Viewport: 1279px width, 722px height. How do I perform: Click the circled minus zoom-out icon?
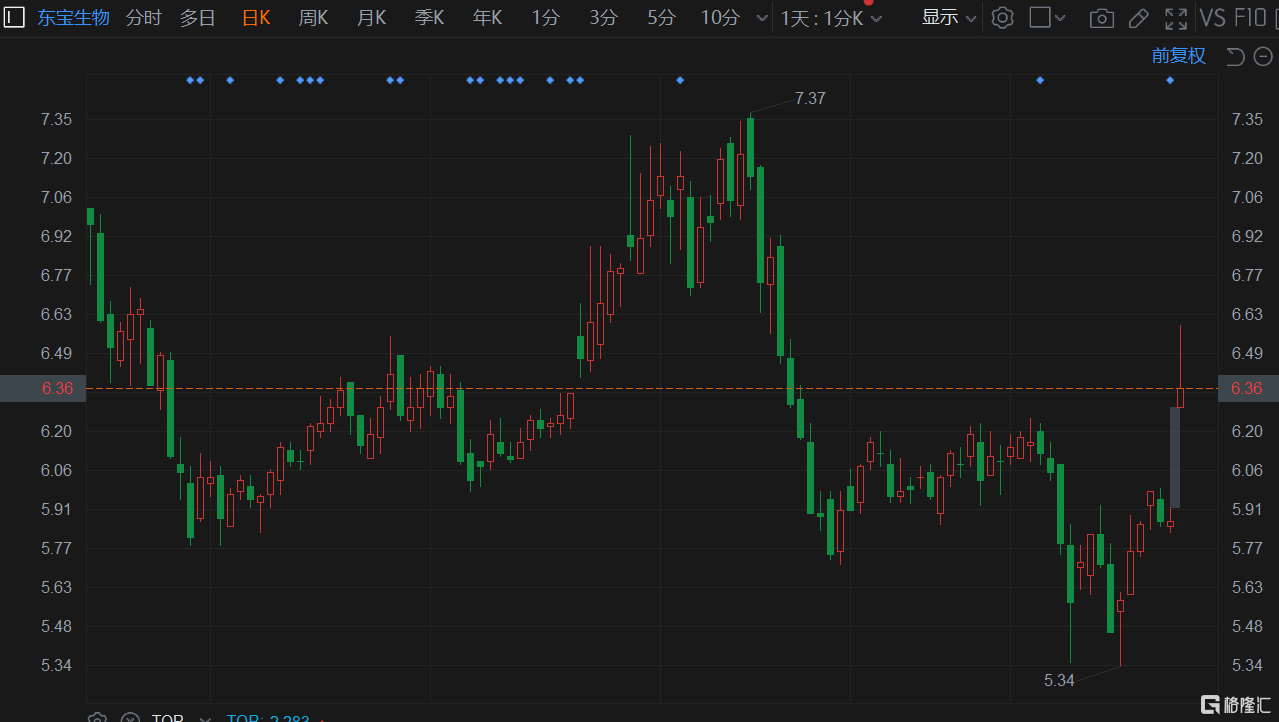click(x=1263, y=57)
